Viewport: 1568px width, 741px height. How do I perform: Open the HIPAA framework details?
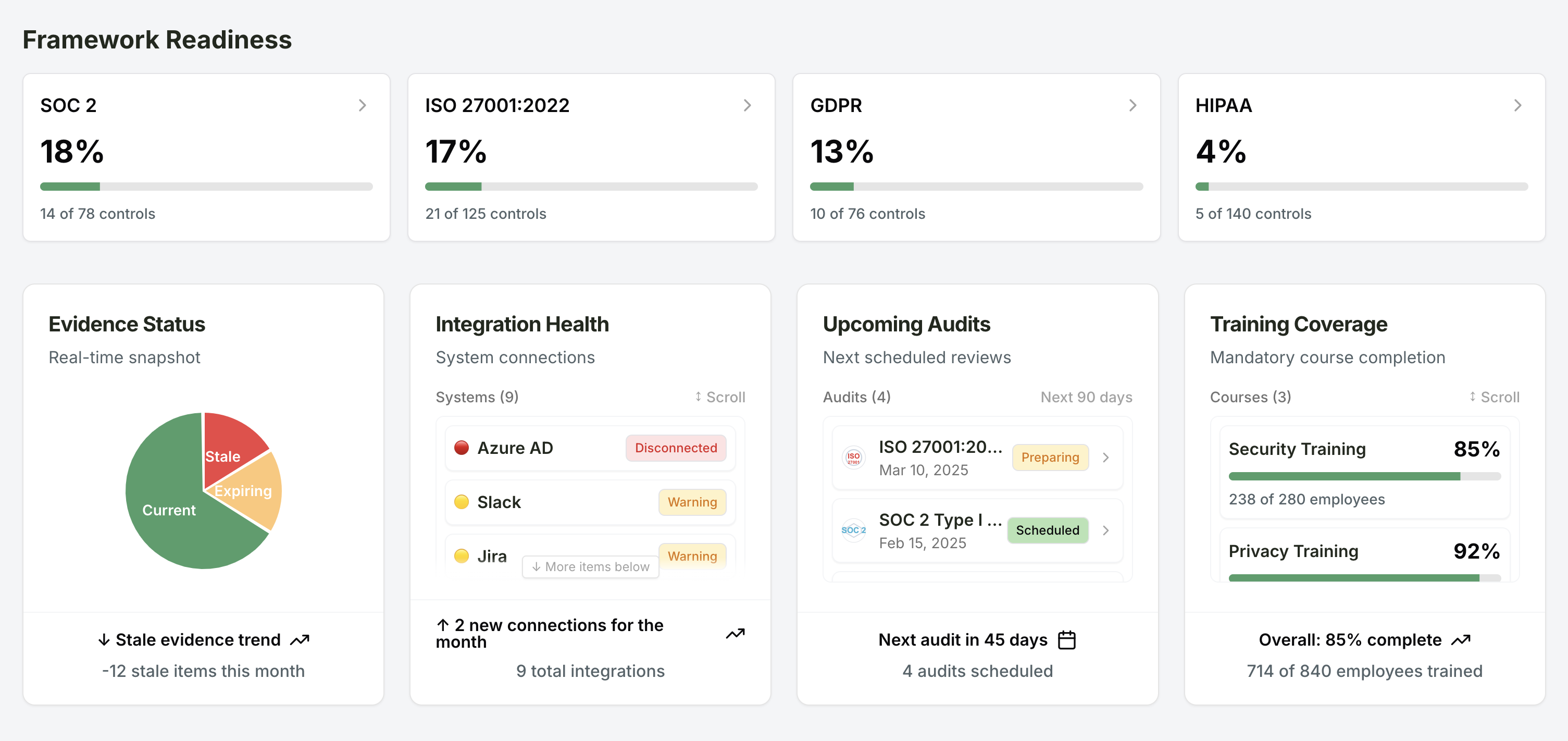pyautogui.click(x=1517, y=105)
